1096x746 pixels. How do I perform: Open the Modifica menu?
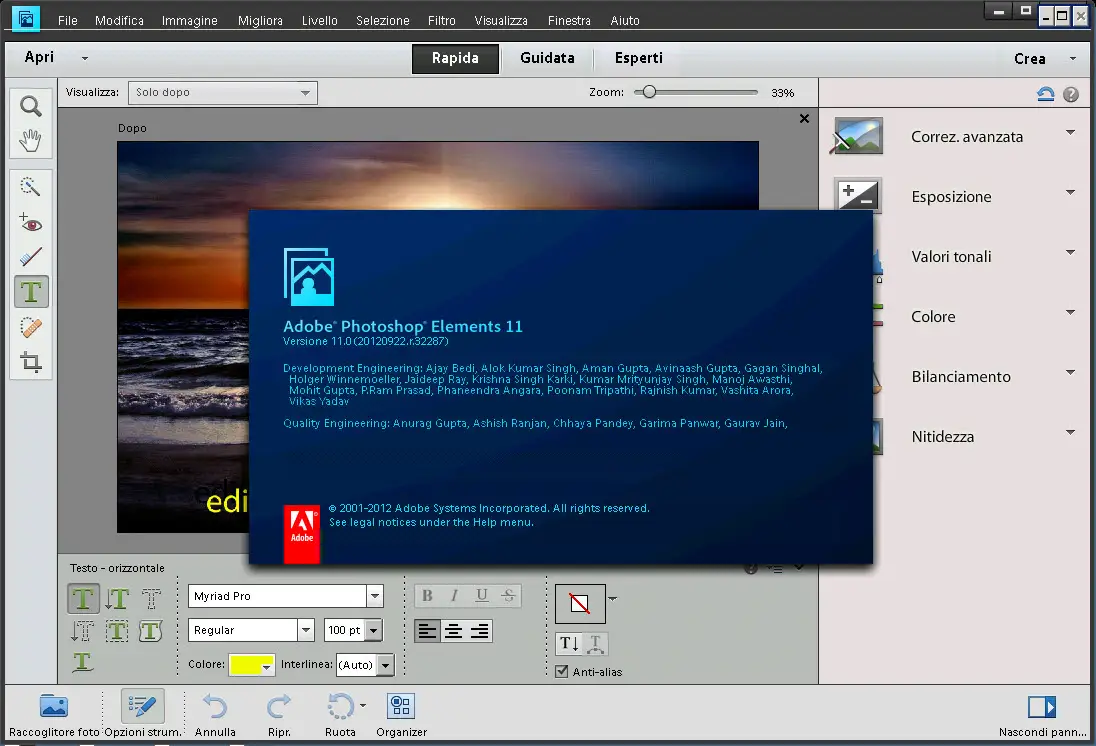coord(120,21)
